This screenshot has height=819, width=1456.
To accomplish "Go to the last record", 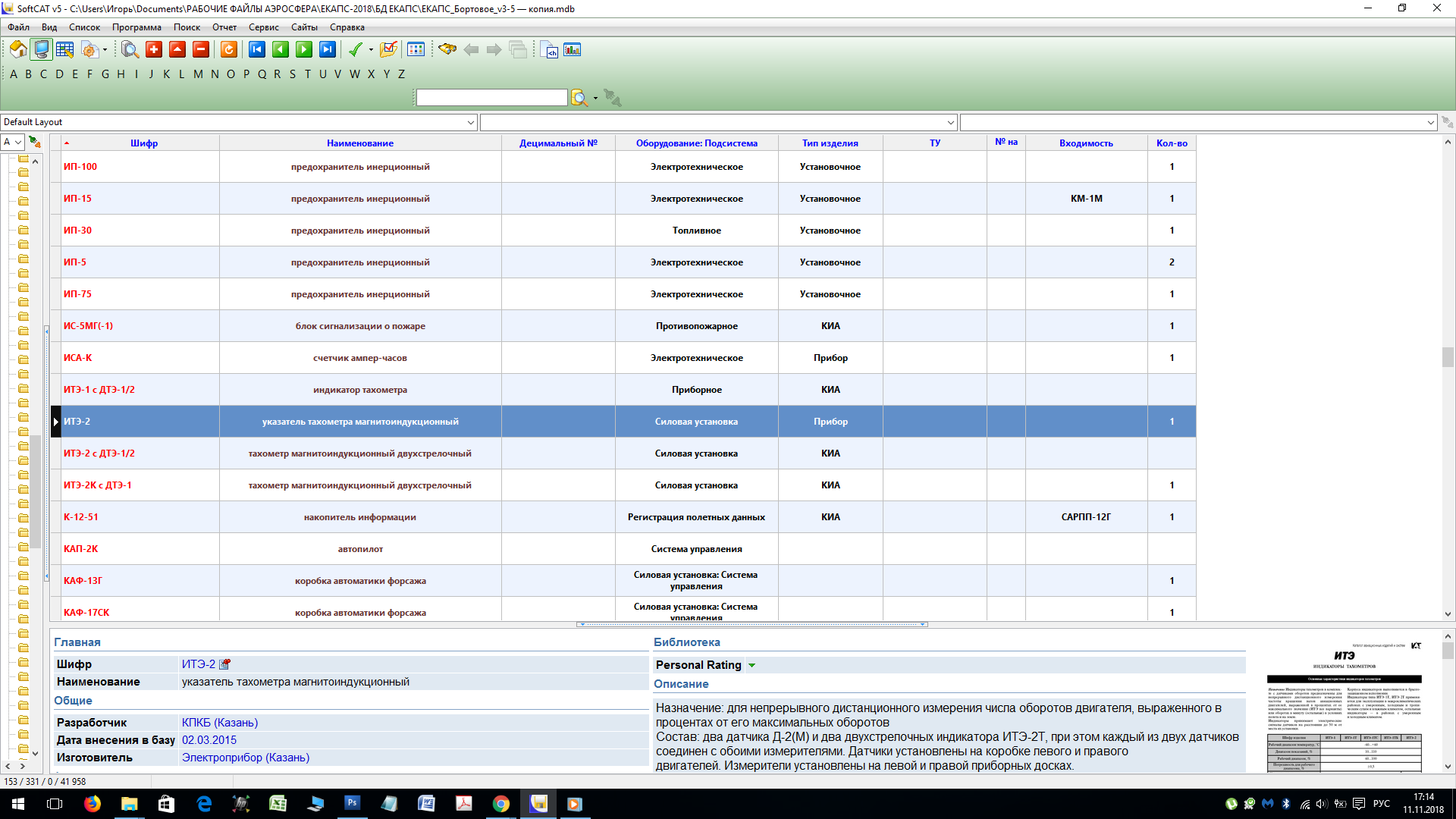I will click(328, 50).
